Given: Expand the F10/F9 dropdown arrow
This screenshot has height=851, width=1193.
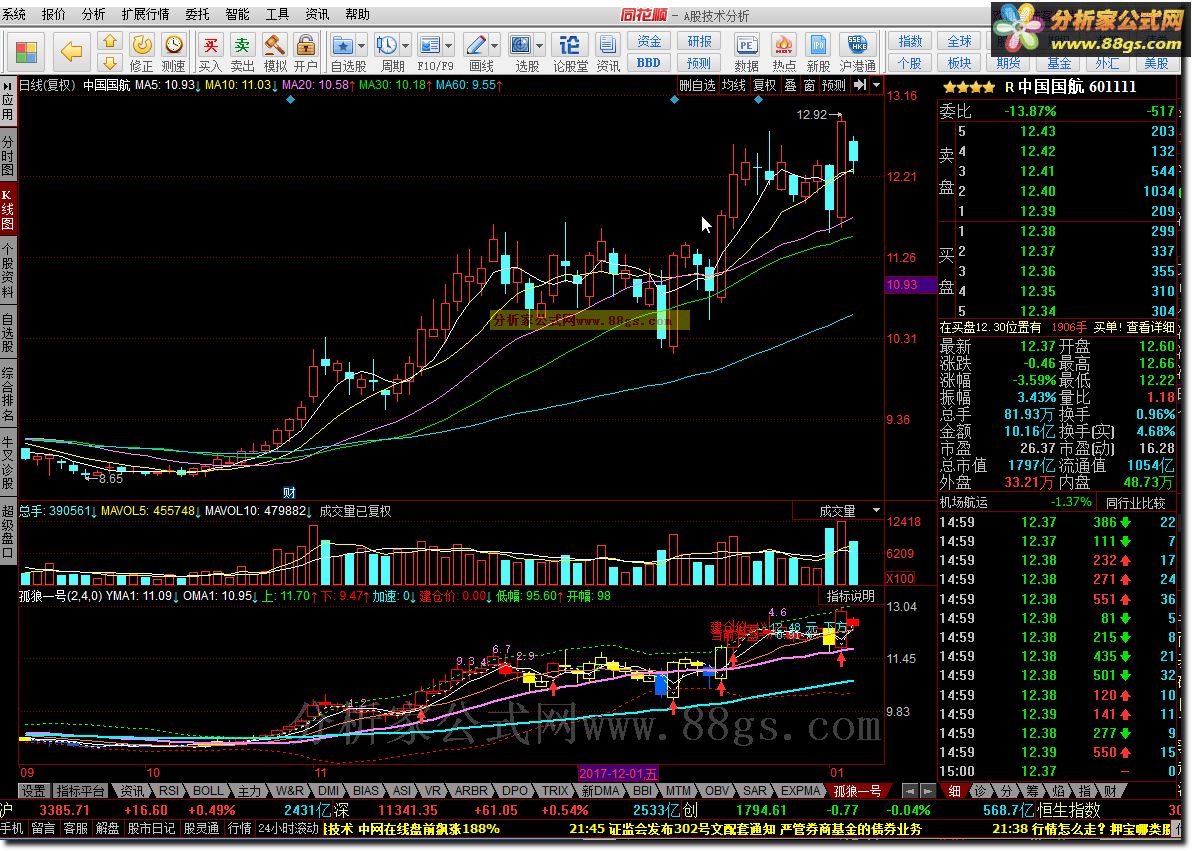Looking at the screenshot, I should 449,45.
